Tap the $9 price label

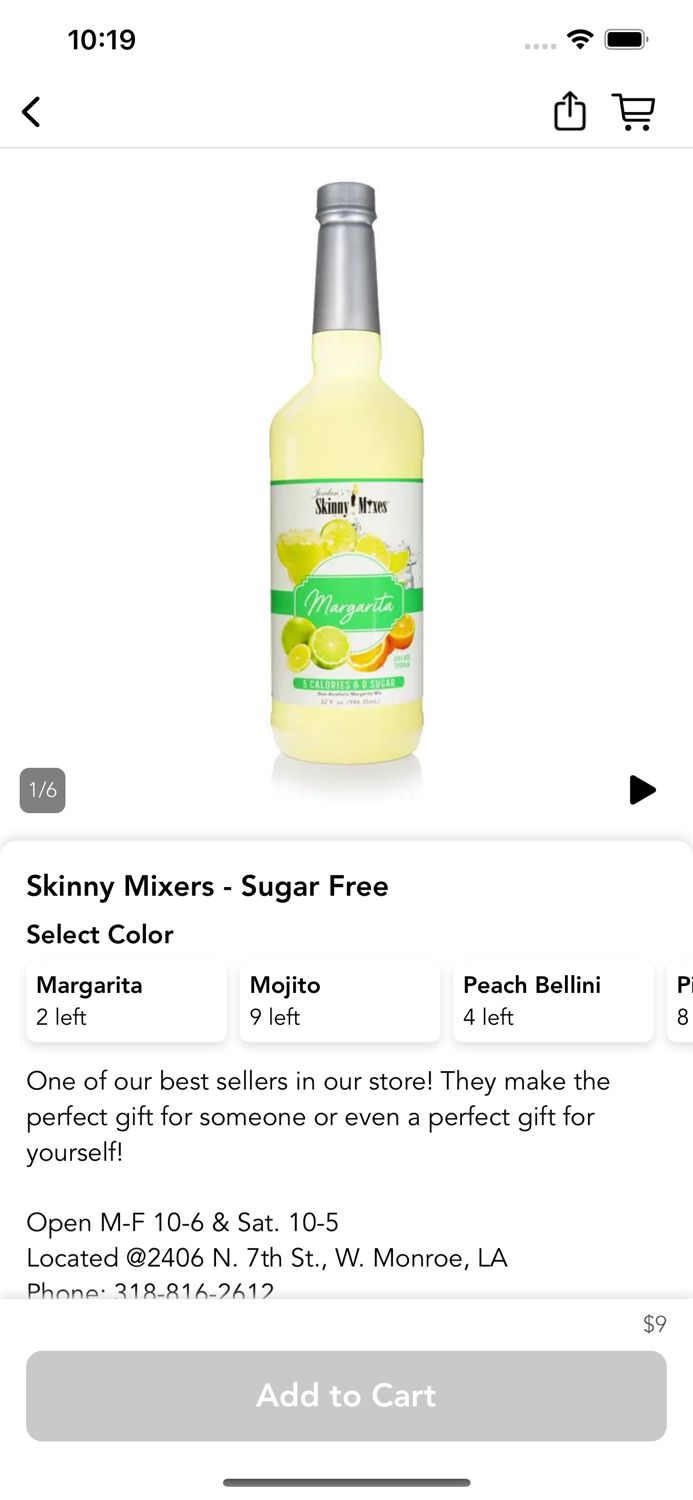(x=654, y=1324)
